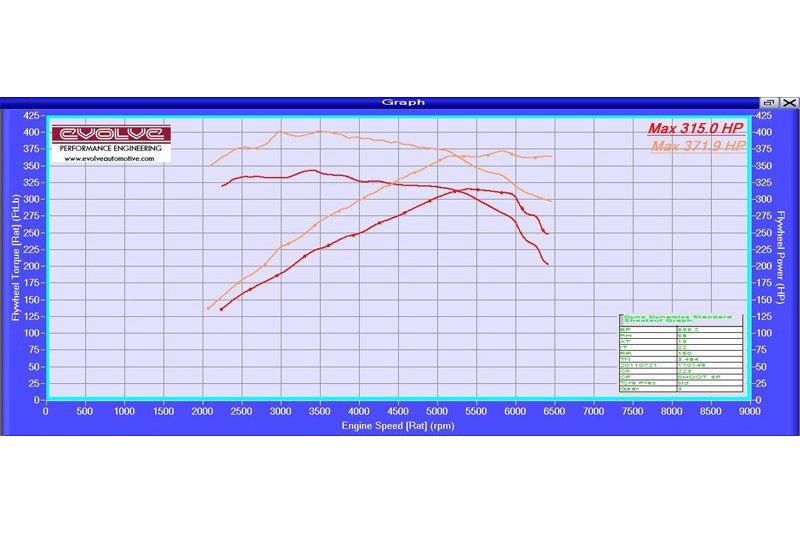Image resolution: width=800 pixels, height=533 pixels.
Task: Click the 425 mark on the power axis
Action: tap(763, 118)
